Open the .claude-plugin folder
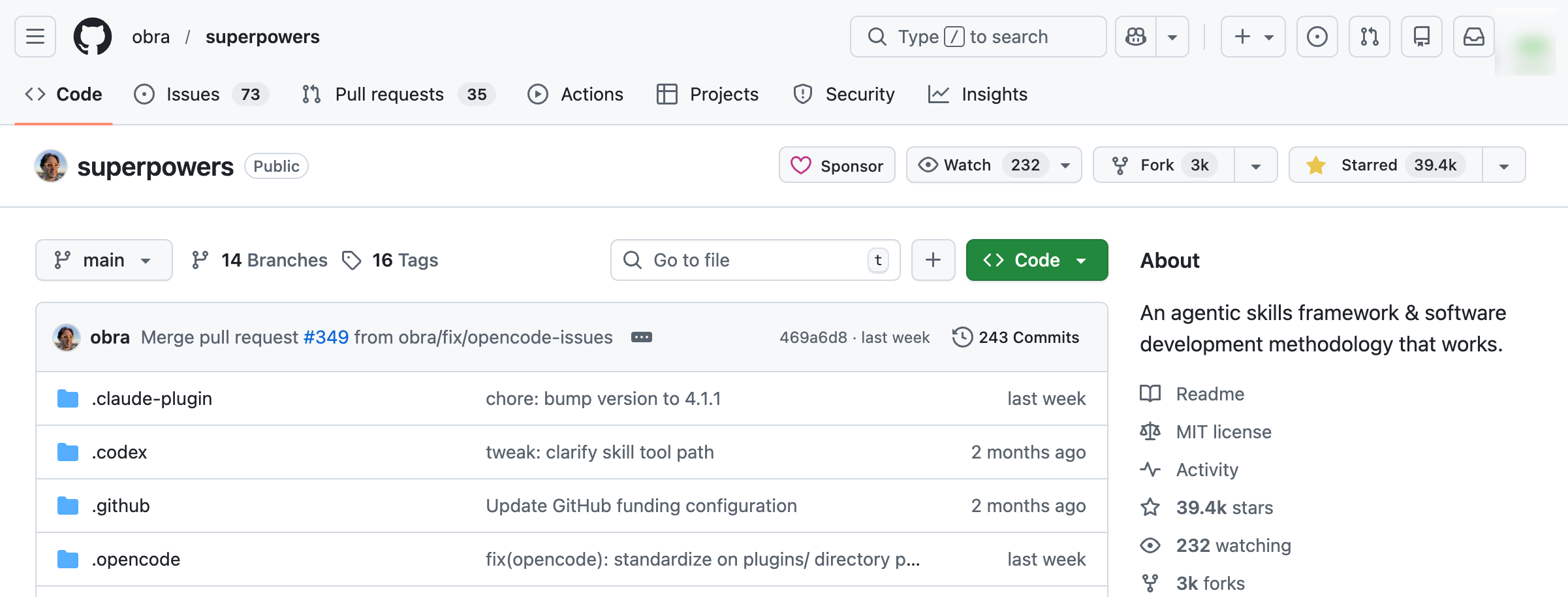Image resolution: width=1568 pixels, height=597 pixels. coord(151,398)
